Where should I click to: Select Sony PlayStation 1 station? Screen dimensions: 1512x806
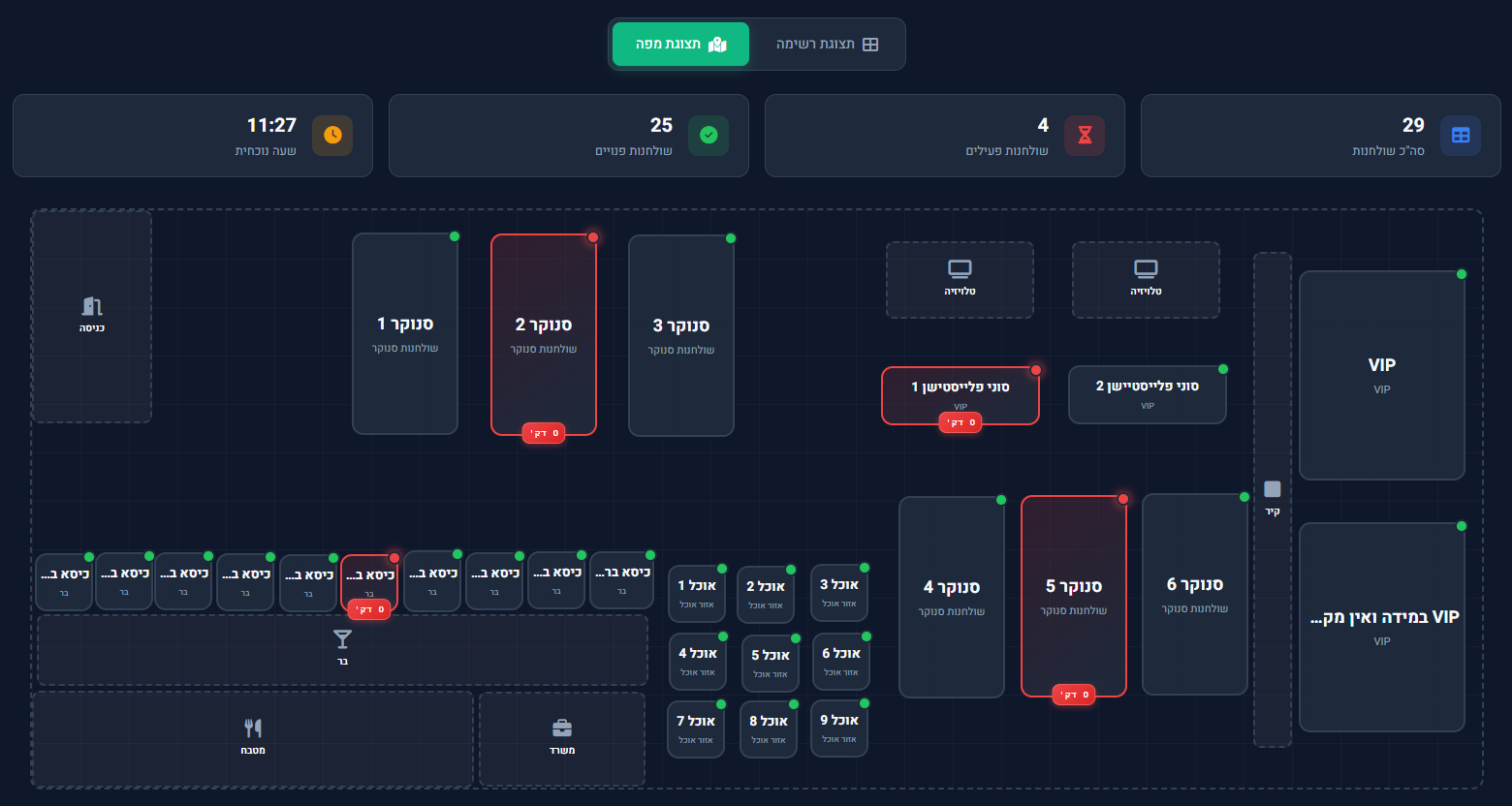[x=960, y=392]
